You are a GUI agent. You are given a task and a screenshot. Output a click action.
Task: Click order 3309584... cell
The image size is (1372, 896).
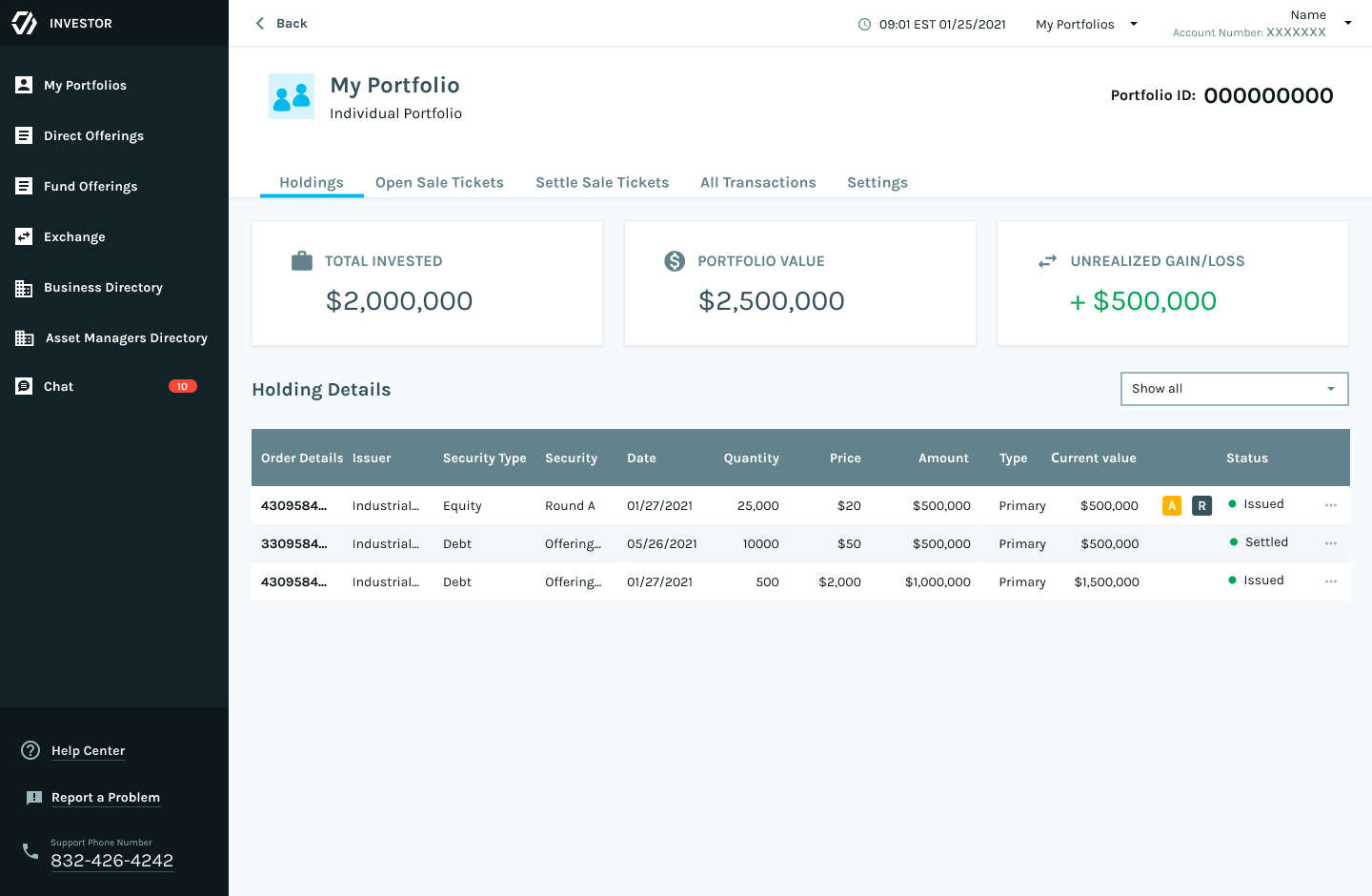(293, 544)
